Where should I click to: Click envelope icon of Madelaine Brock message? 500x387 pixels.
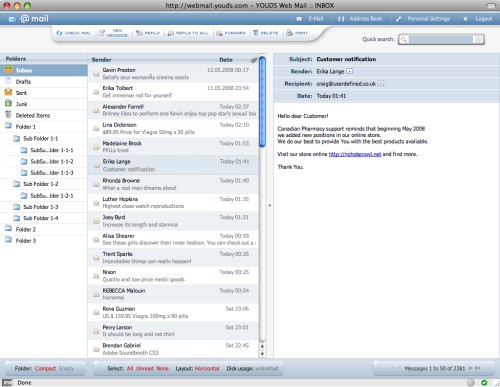click(96, 147)
